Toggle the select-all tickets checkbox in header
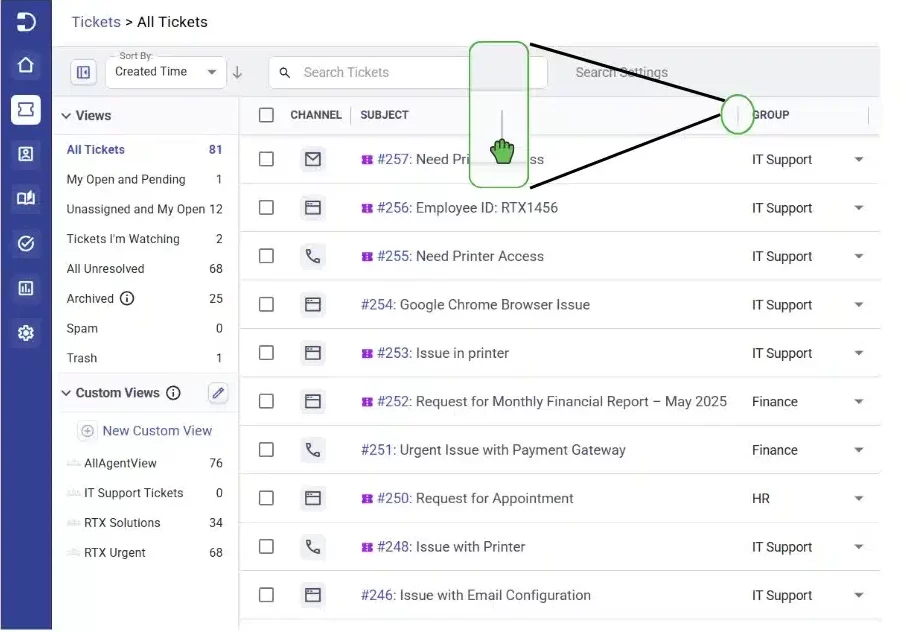This screenshot has height=632, width=910. pyautogui.click(x=266, y=115)
